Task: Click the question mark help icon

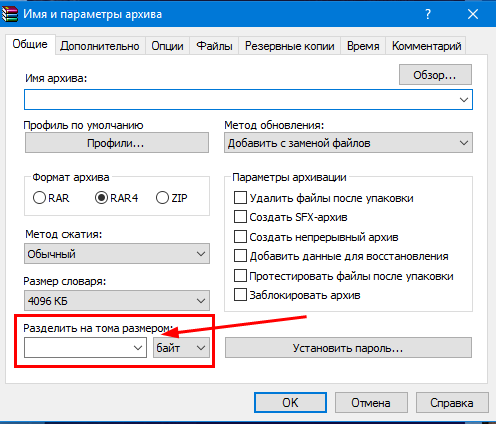Action: click(428, 14)
